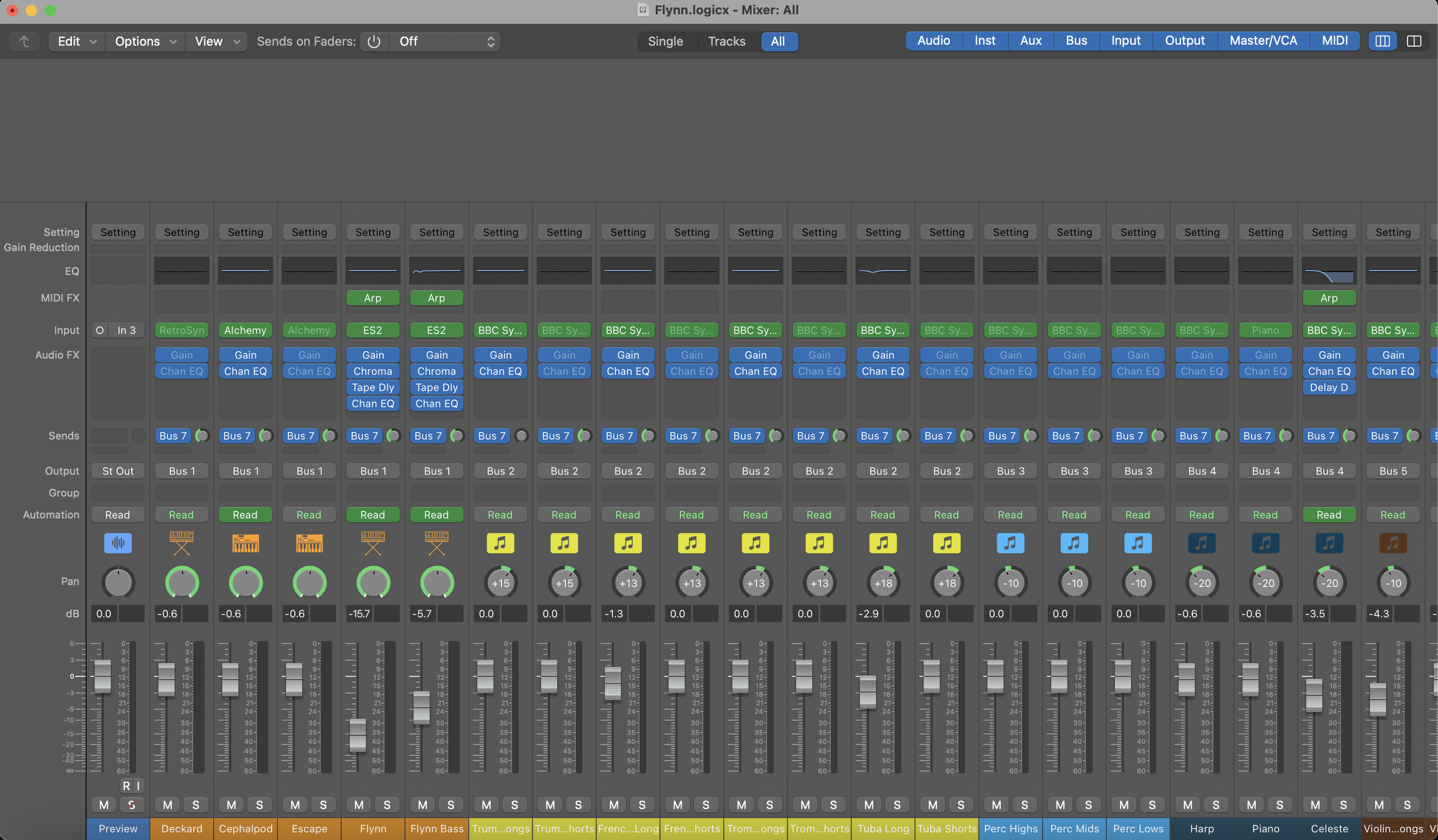Open the Off dropdown next to Sends on Faders
This screenshot has height=840, width=1438.
pos(444,41)
